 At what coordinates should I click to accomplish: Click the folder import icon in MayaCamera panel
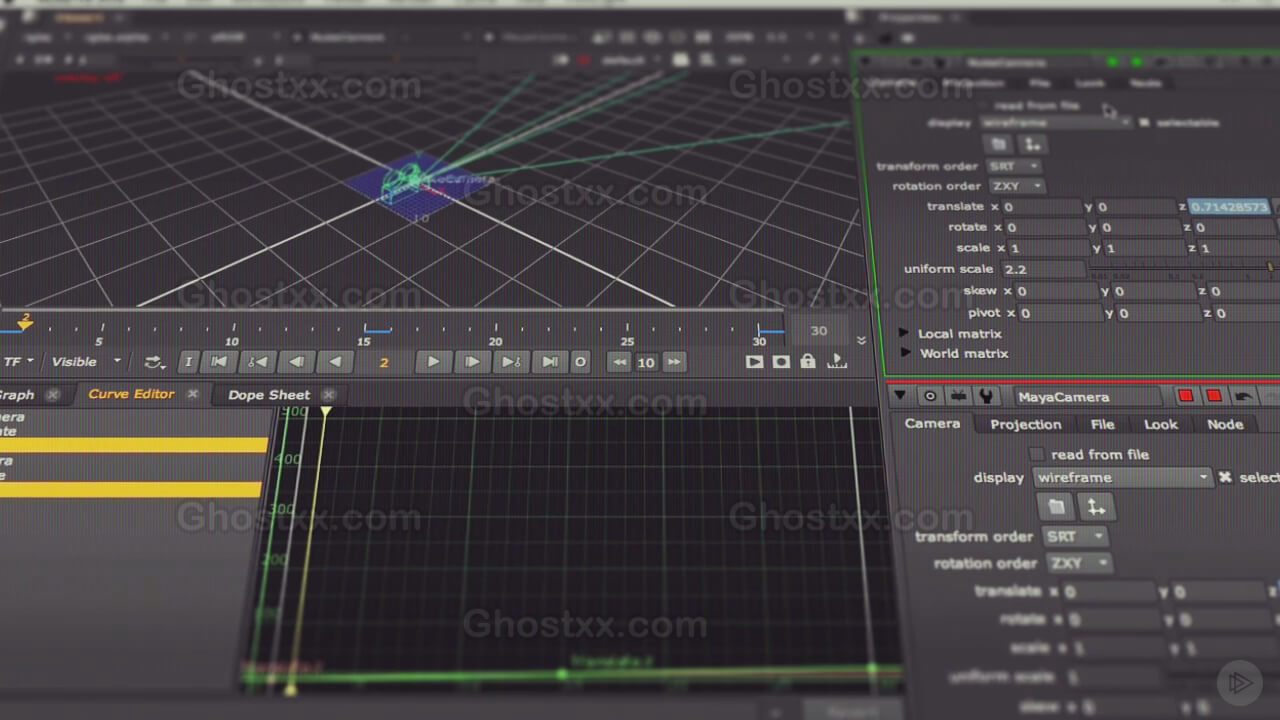point(1055,507)
